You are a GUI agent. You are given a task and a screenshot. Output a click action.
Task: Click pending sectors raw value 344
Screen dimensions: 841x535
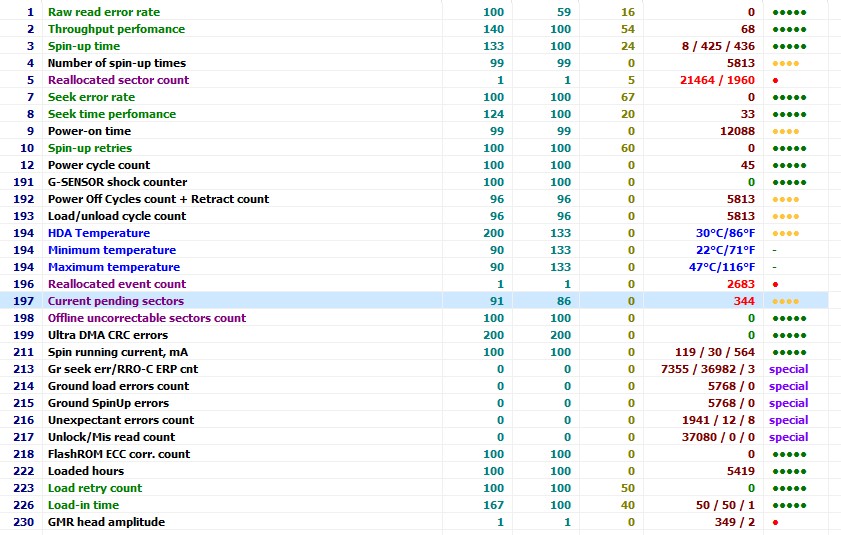pos(744,301)
